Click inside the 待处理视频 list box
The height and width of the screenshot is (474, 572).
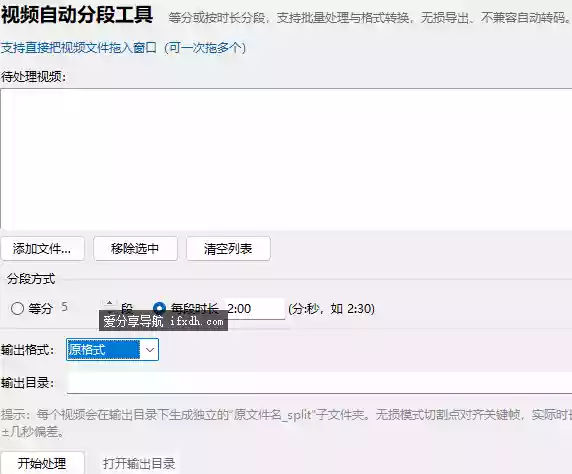(x=286, y=159)
